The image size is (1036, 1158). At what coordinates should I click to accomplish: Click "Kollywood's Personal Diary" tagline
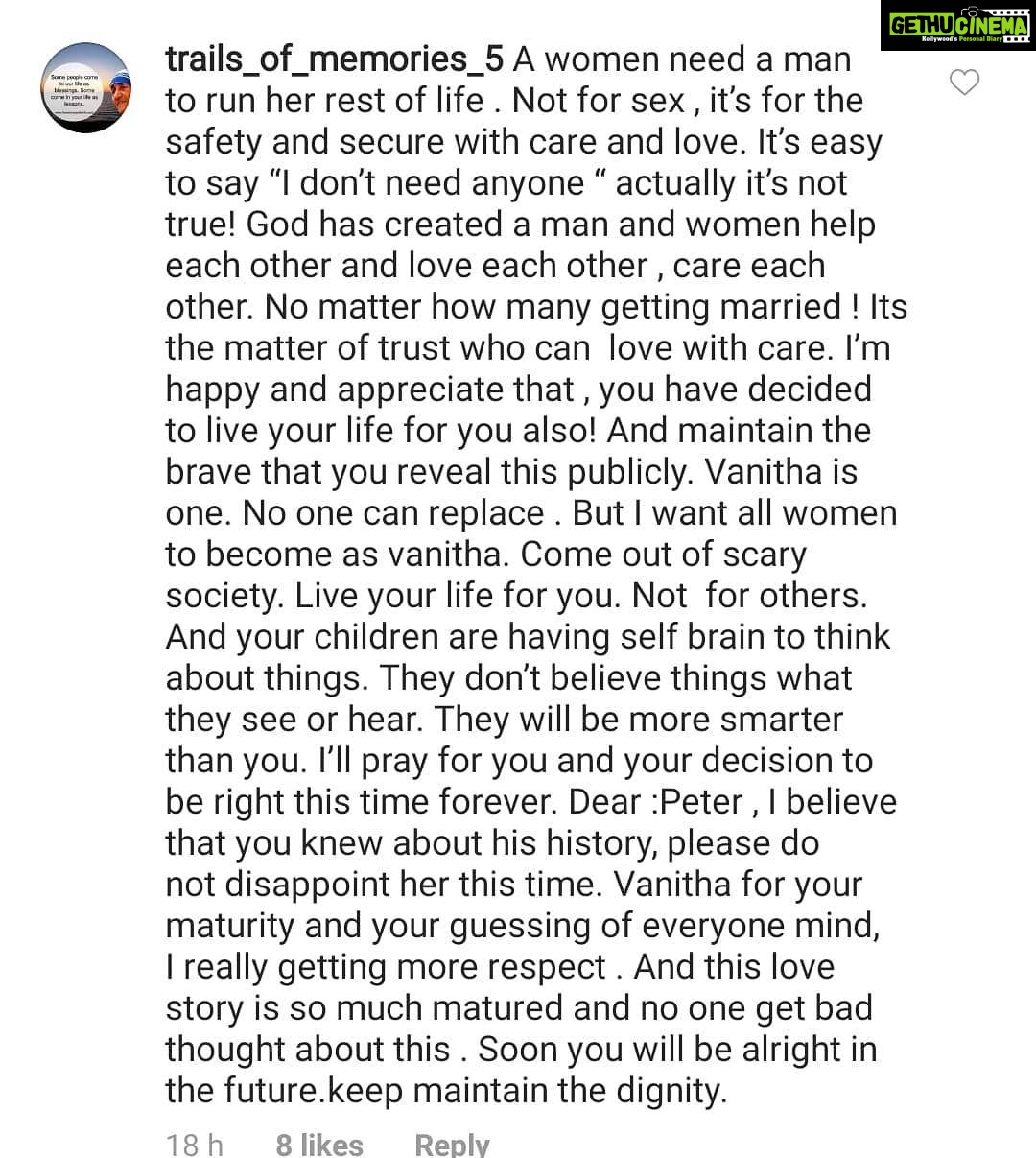961,39
